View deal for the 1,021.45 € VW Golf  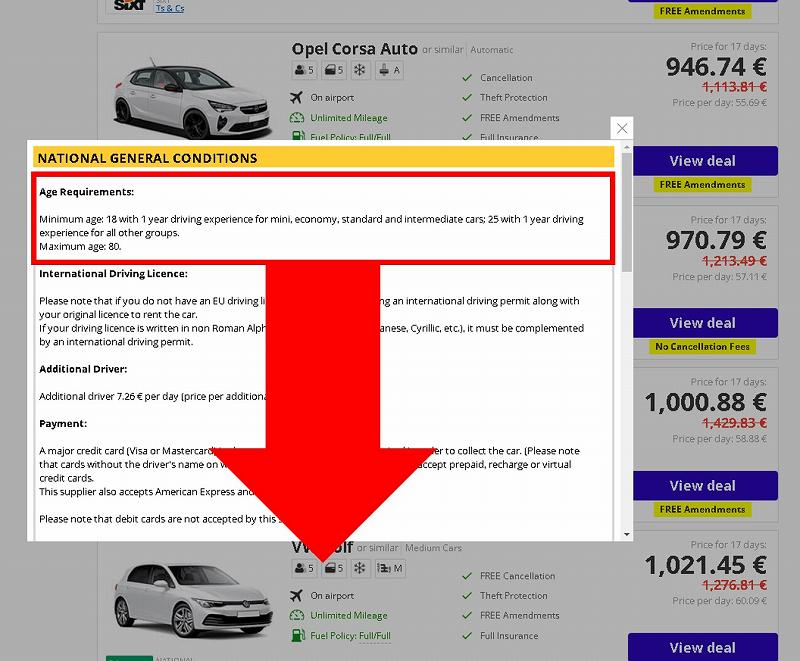(x=703, y=647)
